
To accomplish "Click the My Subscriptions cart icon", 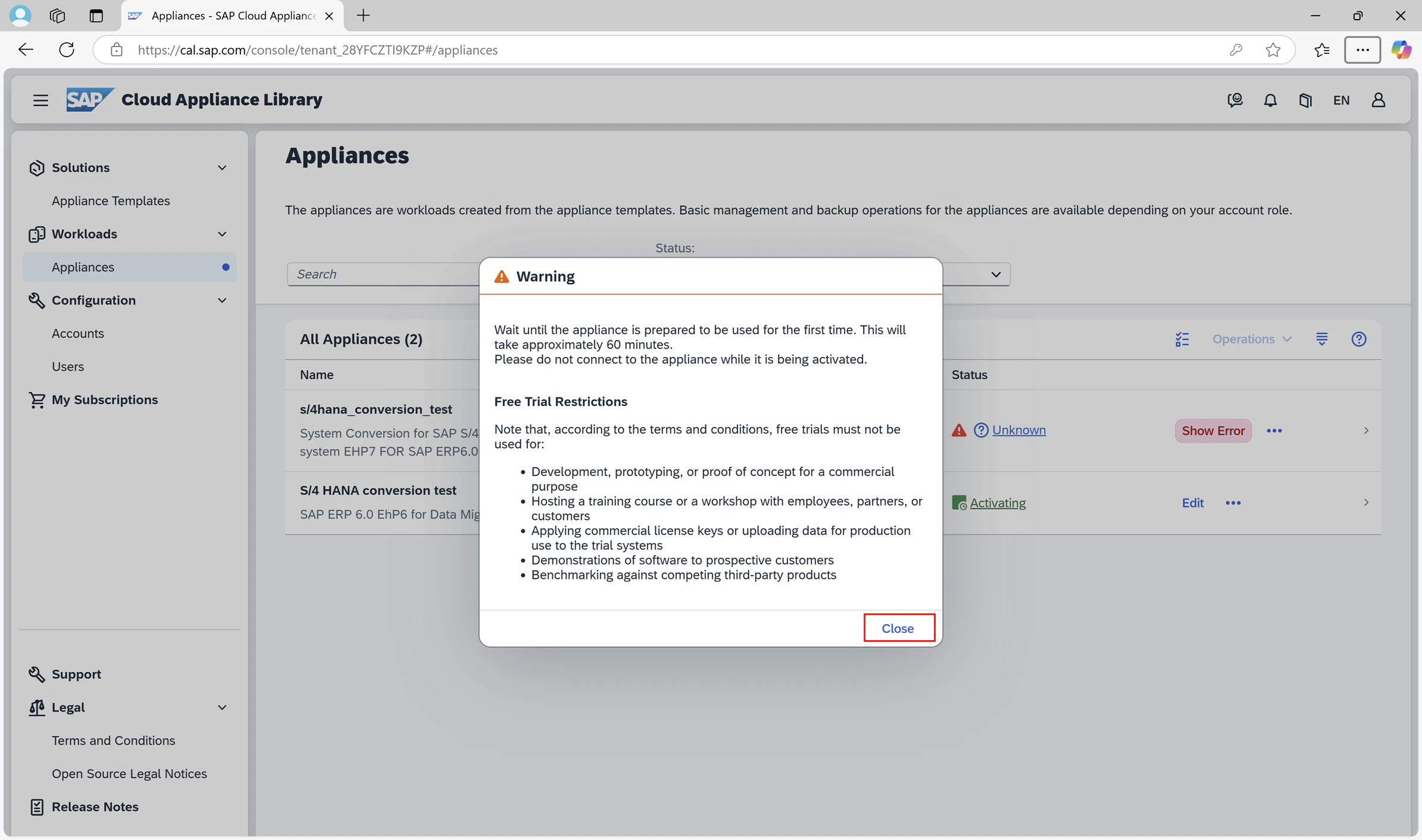I will coord(36,400).
